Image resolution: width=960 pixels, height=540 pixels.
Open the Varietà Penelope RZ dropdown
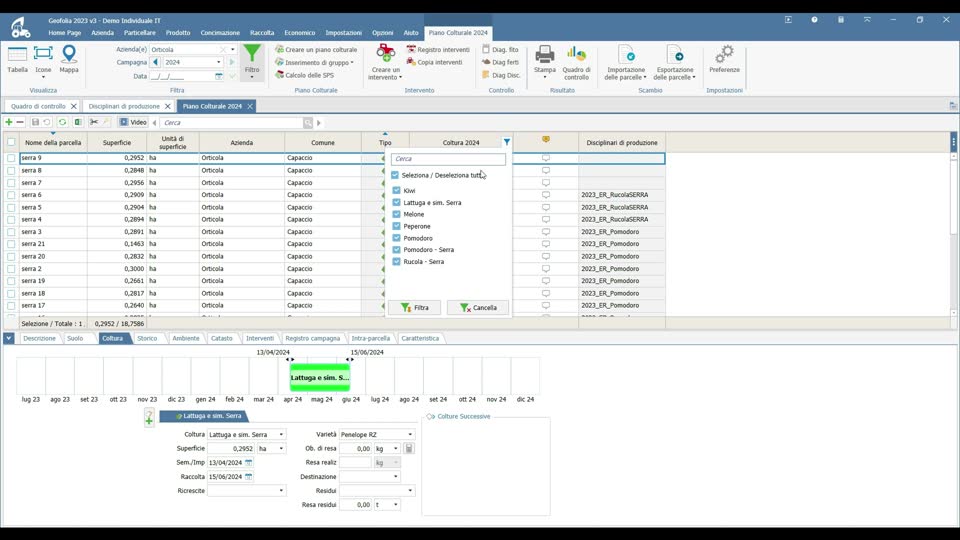click(x=410, y=435)
